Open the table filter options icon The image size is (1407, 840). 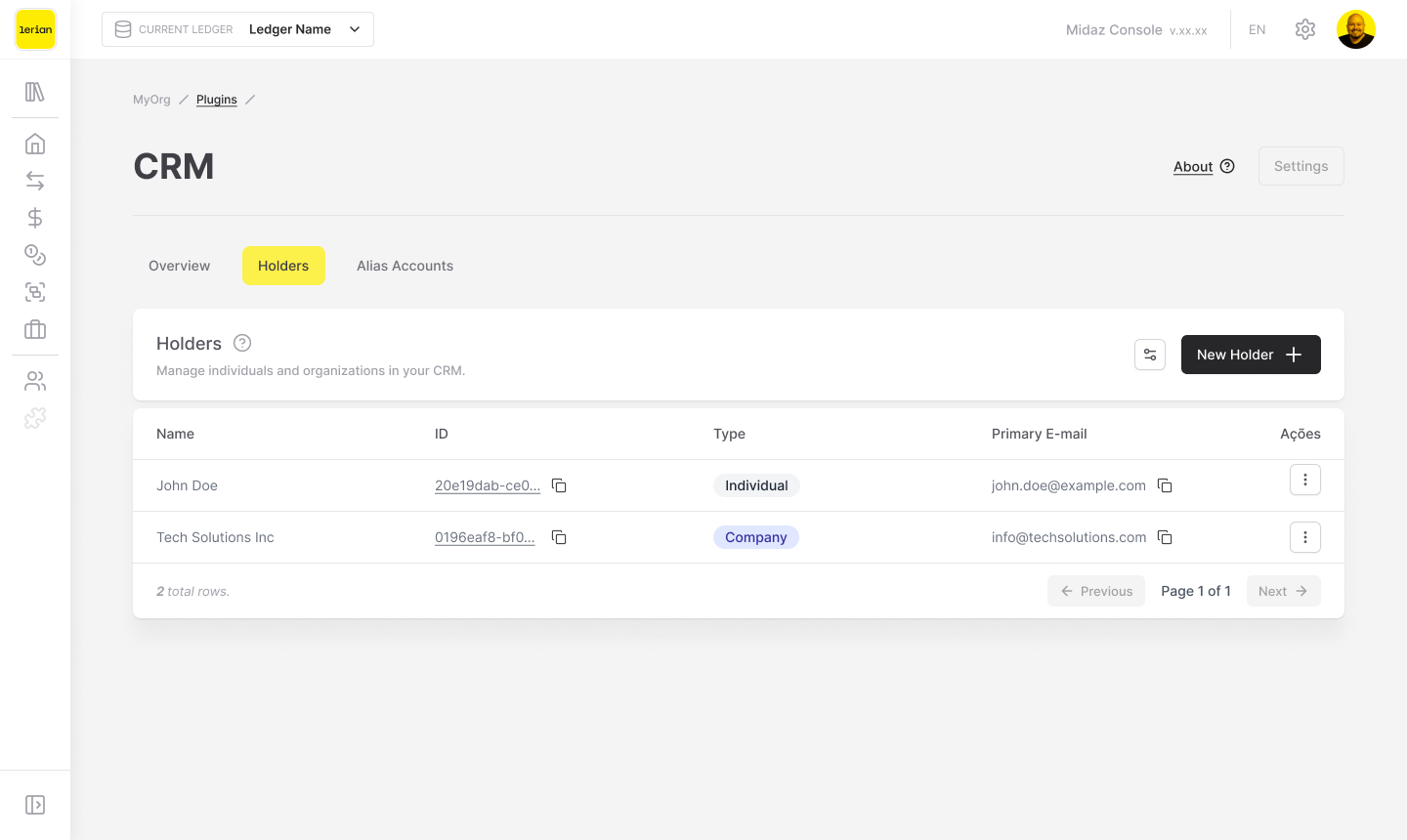coord(1150,355)
